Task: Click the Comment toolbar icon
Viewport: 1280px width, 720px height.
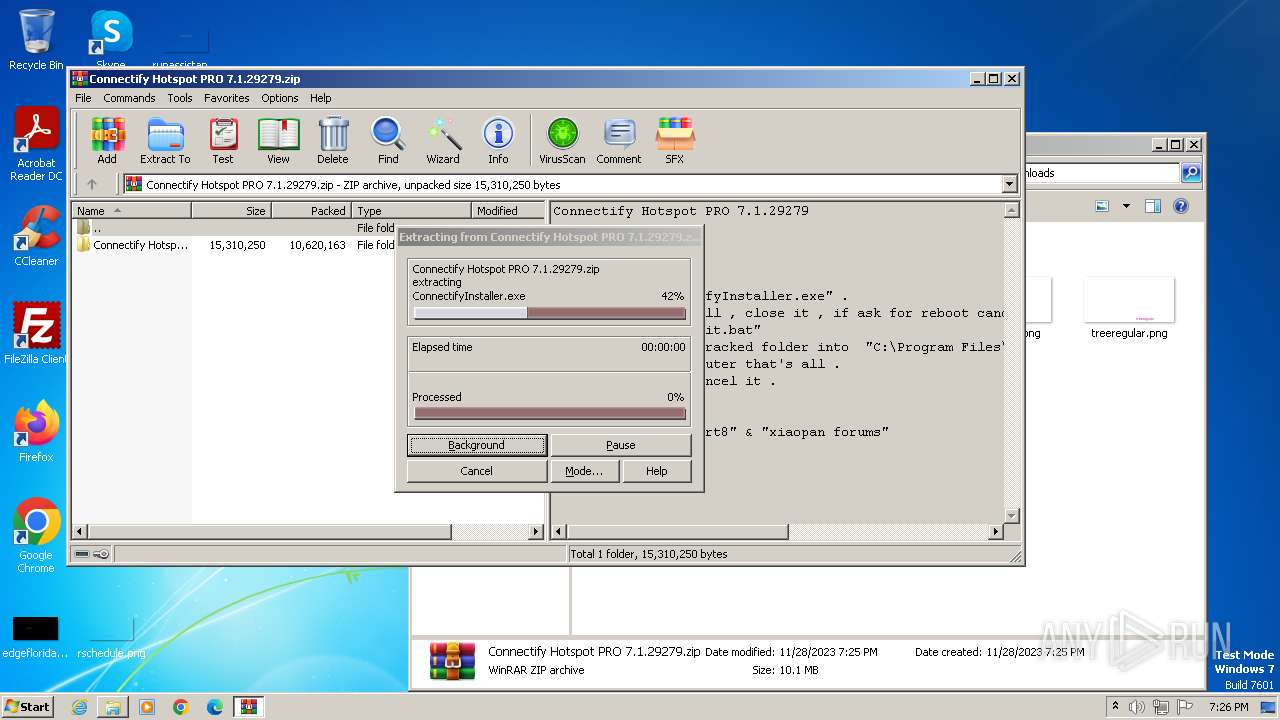Action: [x=619, y=140]
